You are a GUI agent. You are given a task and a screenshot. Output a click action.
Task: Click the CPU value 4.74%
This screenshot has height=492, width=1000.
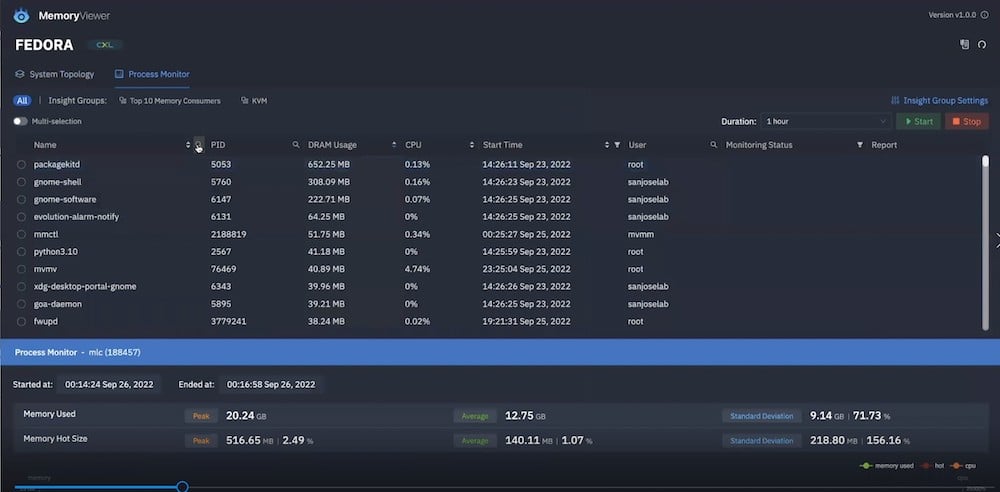pyautogui.click(x=417, y=269)
